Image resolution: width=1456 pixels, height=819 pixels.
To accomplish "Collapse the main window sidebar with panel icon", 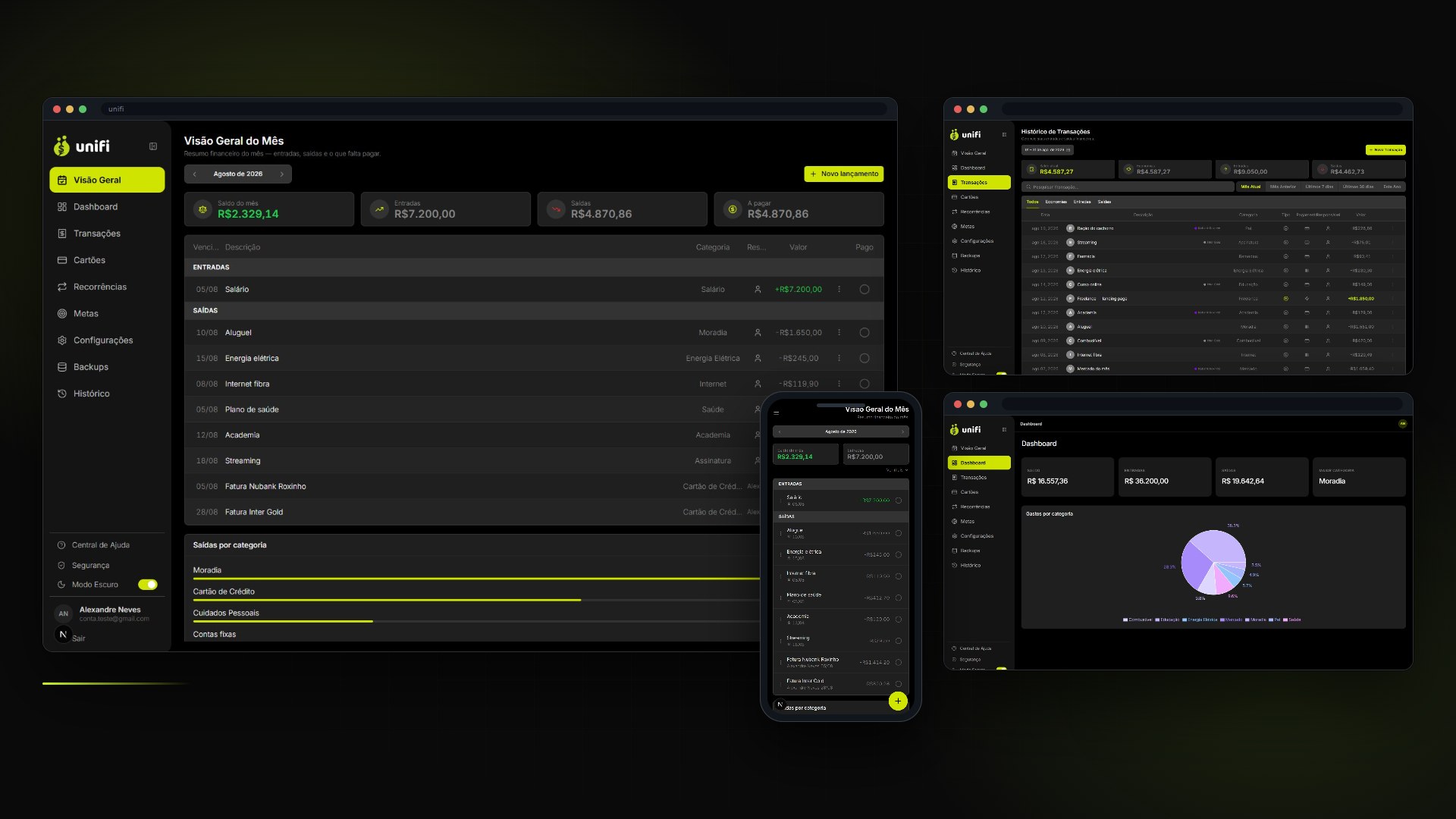I will coord(153,146).
